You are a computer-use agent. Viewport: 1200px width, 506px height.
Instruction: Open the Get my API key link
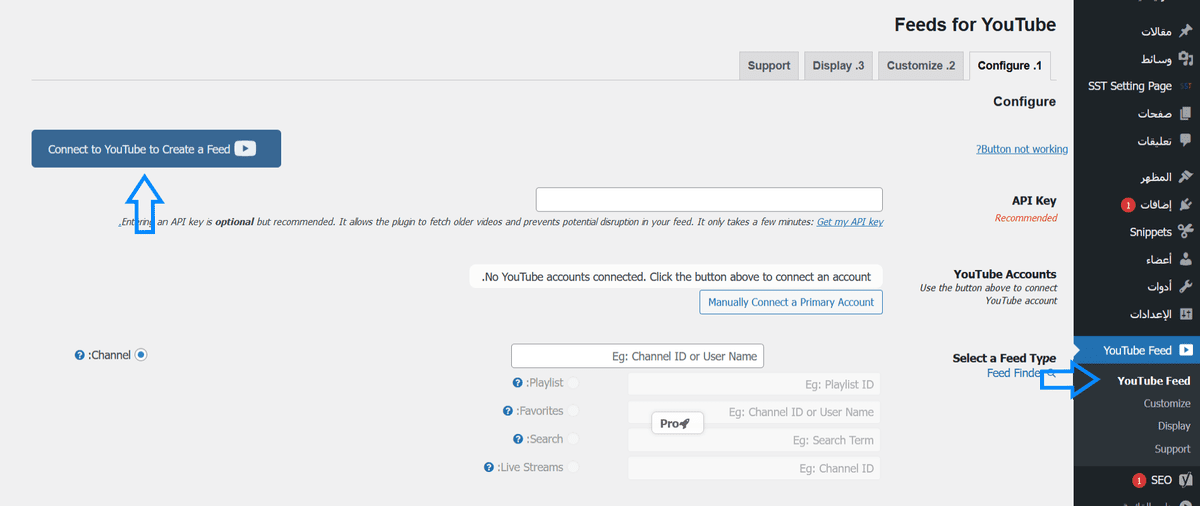[849, 222]
